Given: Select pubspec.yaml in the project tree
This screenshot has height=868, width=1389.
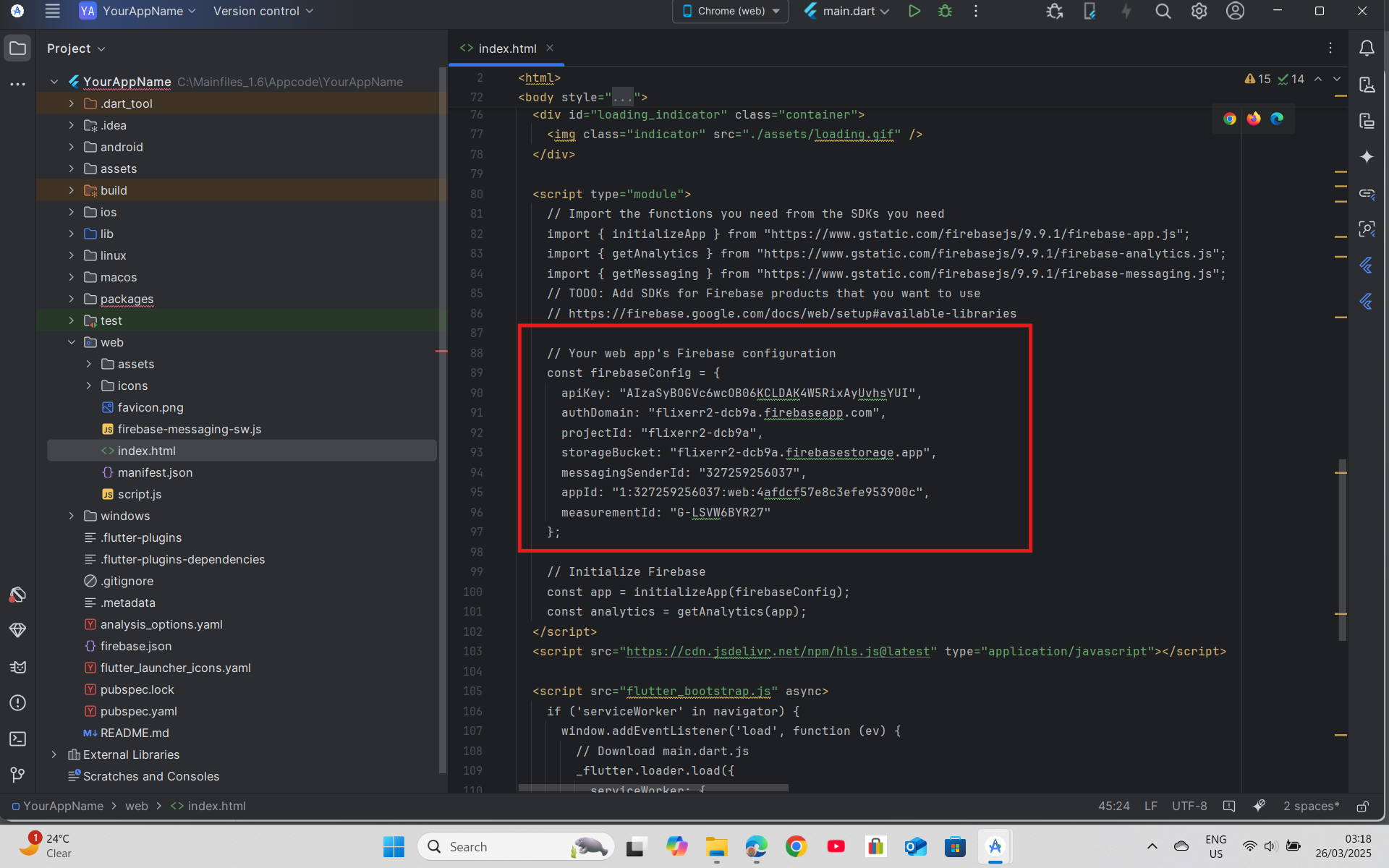Looking at the screenshot, I should click(138, 711).
